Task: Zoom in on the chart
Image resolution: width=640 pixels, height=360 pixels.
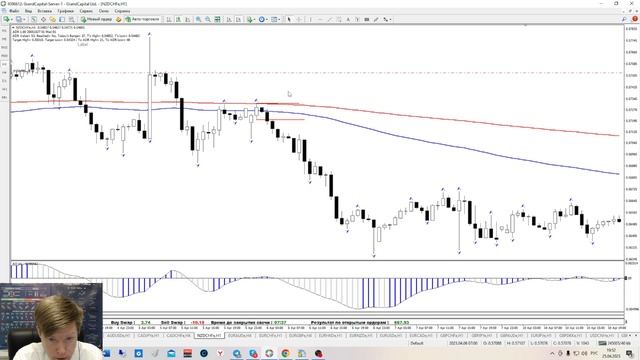Action: pyautogui.click(x=198, y=19)
